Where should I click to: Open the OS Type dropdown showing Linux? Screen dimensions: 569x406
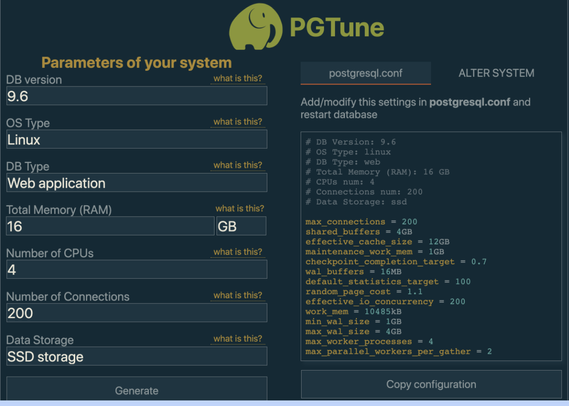click(x=137, y=140)
